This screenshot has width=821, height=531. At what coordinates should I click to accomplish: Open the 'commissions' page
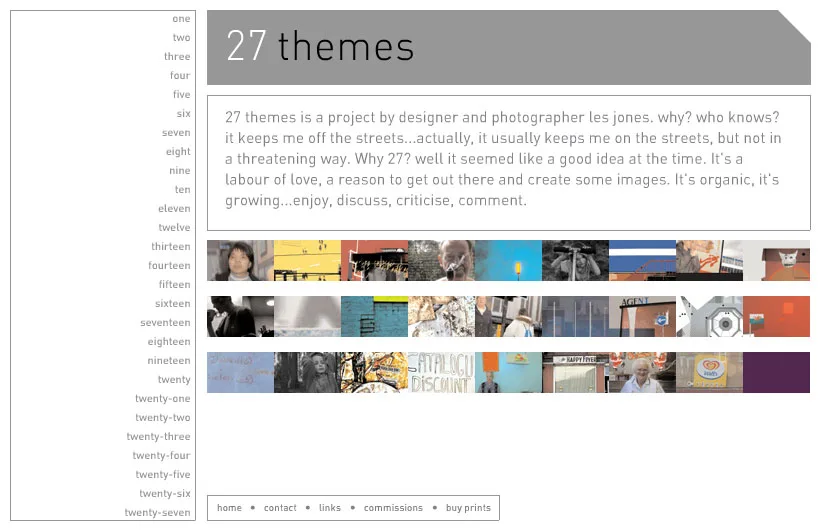(x=393, y=508)
